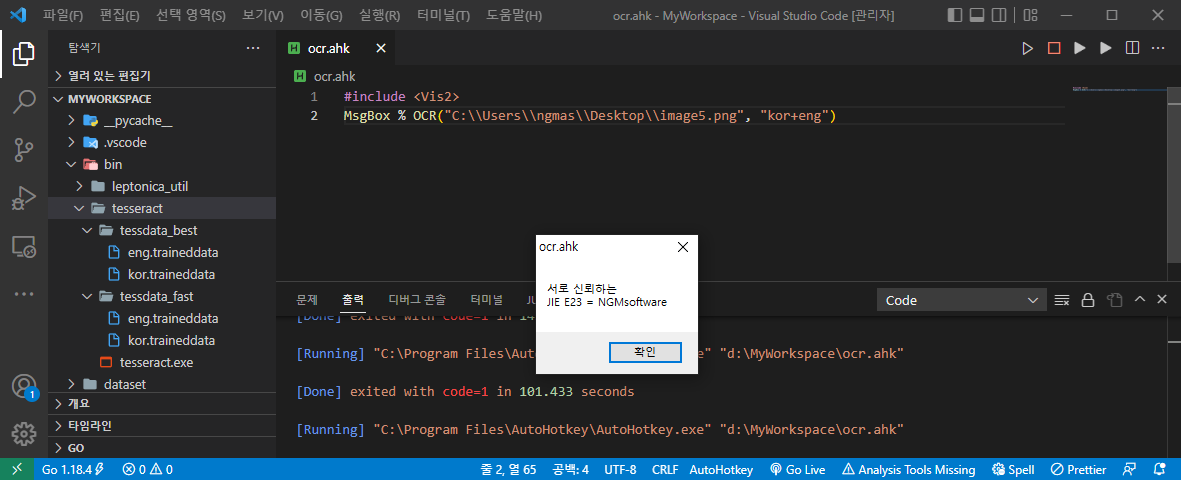This screenshot has height=480, width=1181.
Task: Click Prettier in status bar
Action: click(1078, 469)
